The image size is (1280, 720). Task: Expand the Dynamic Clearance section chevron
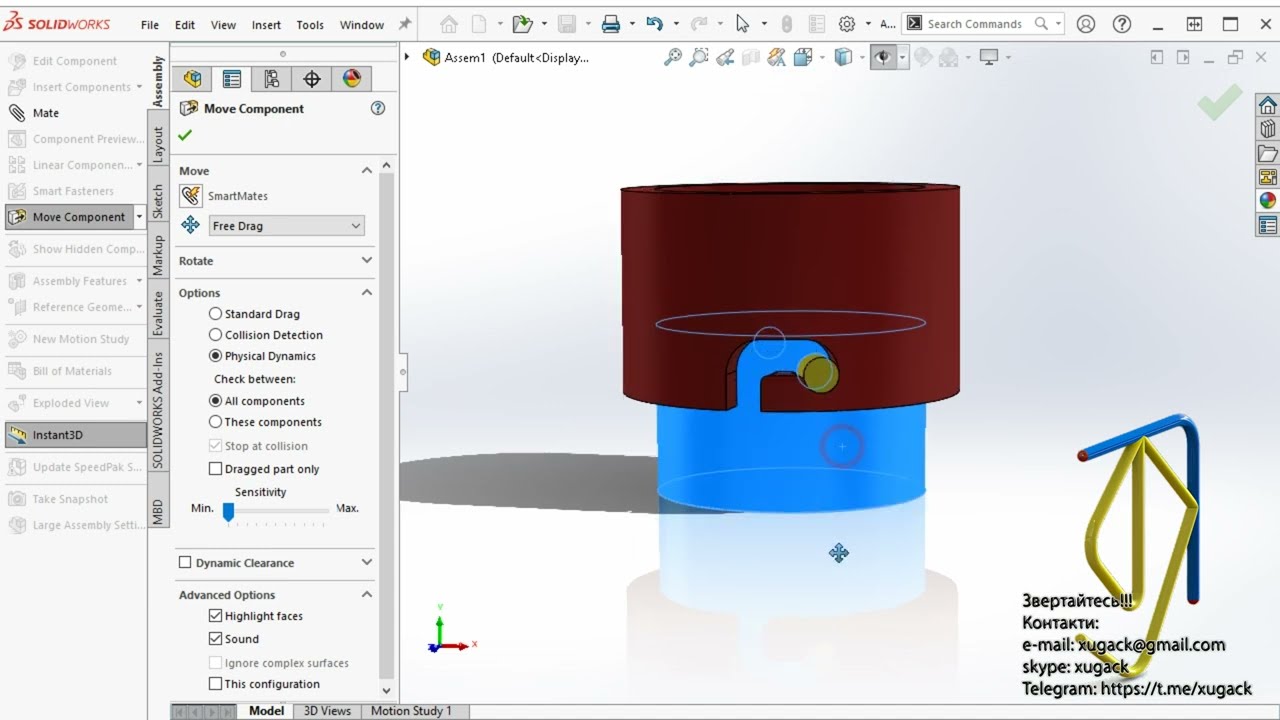coord(366,563)
